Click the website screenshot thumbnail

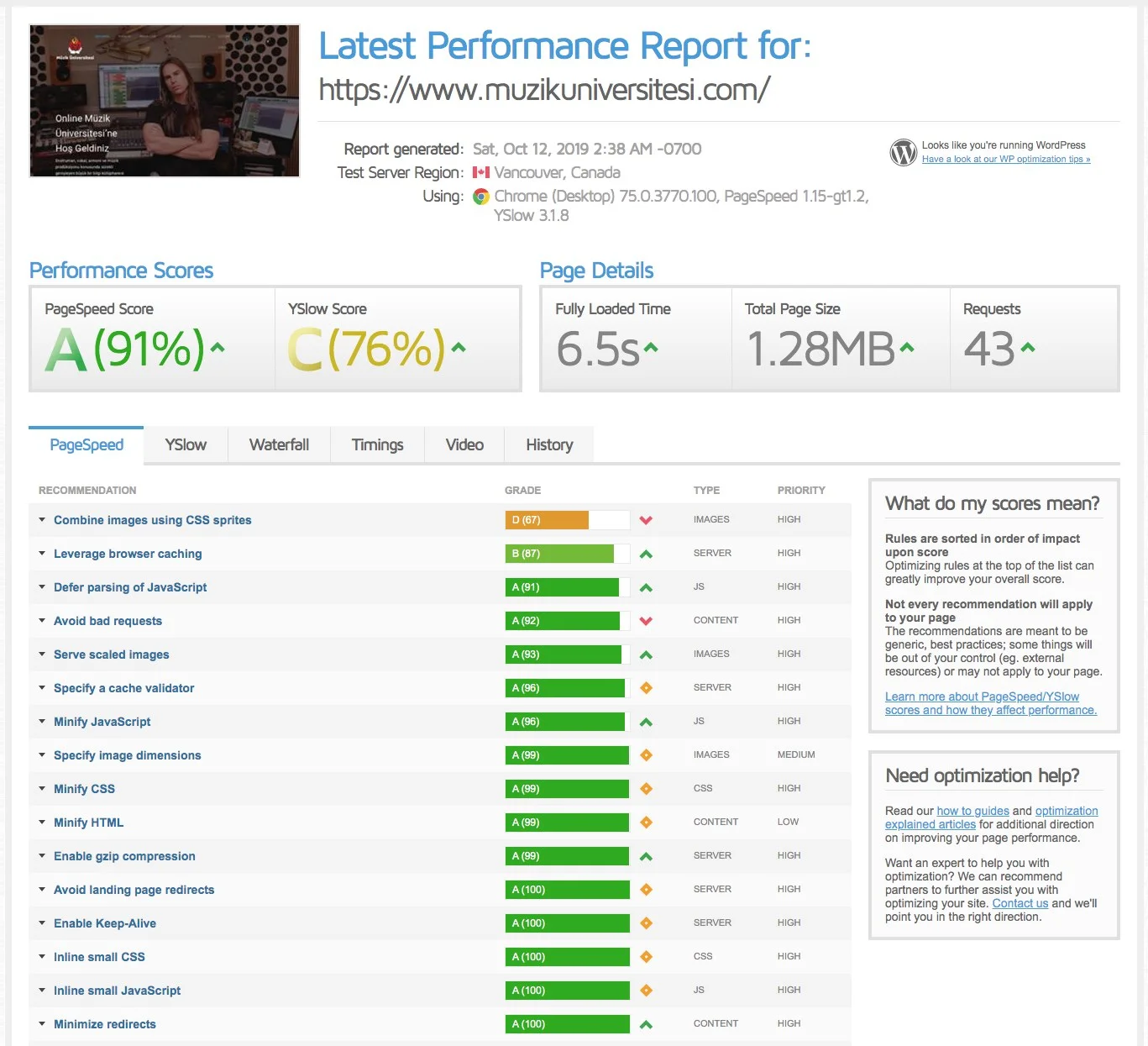pyautogui.click(x=164, y=101)
